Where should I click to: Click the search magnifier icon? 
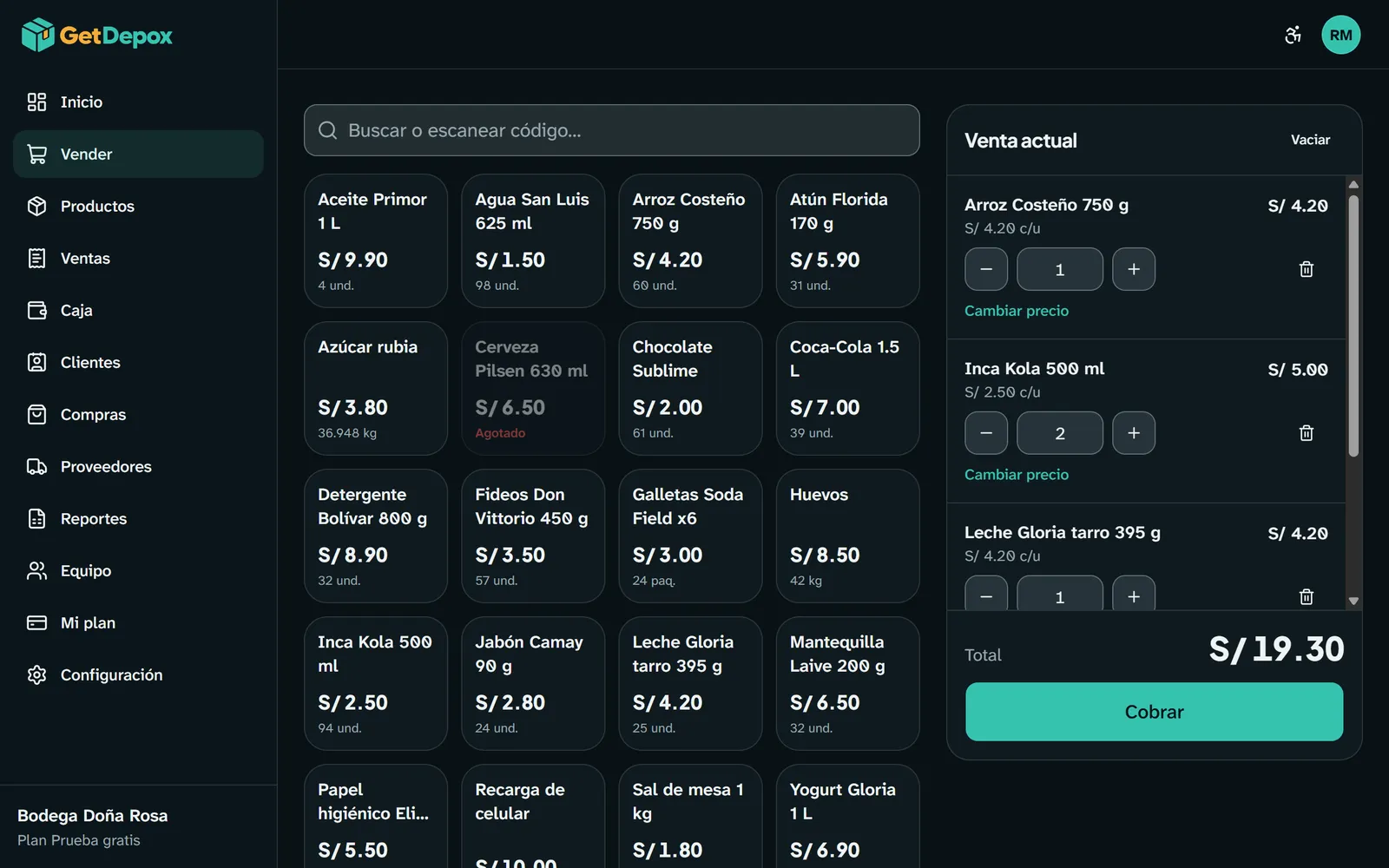click(x=328, y=130)
